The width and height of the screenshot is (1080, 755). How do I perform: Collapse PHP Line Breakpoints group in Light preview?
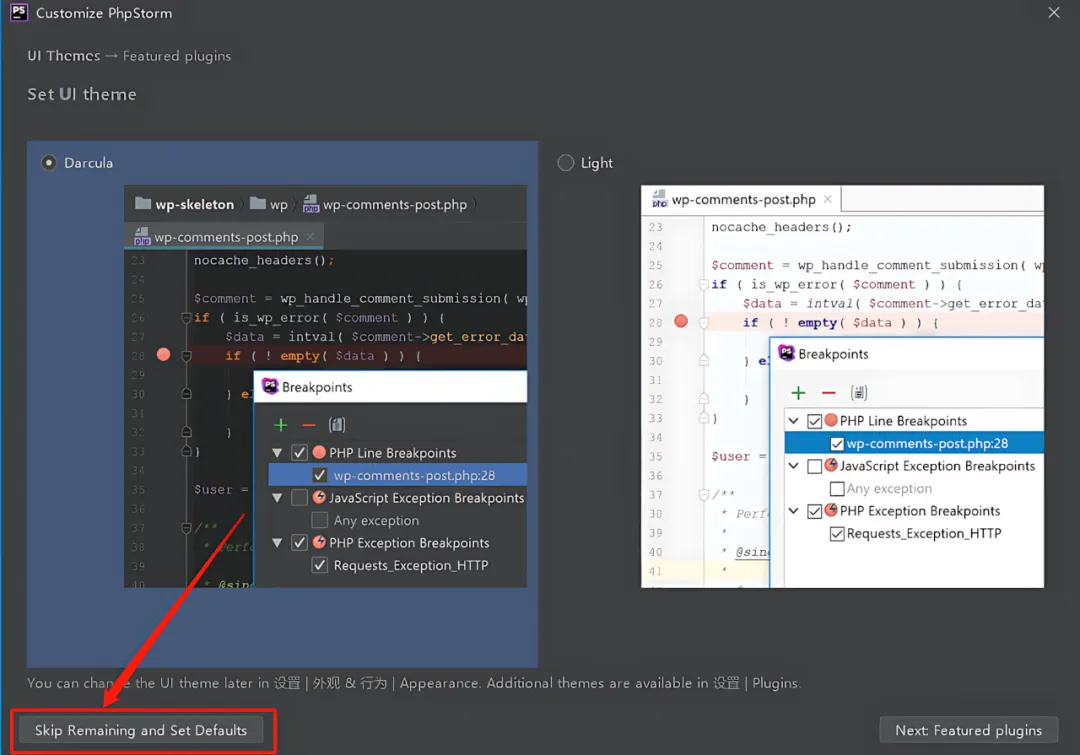click(793, 421)
